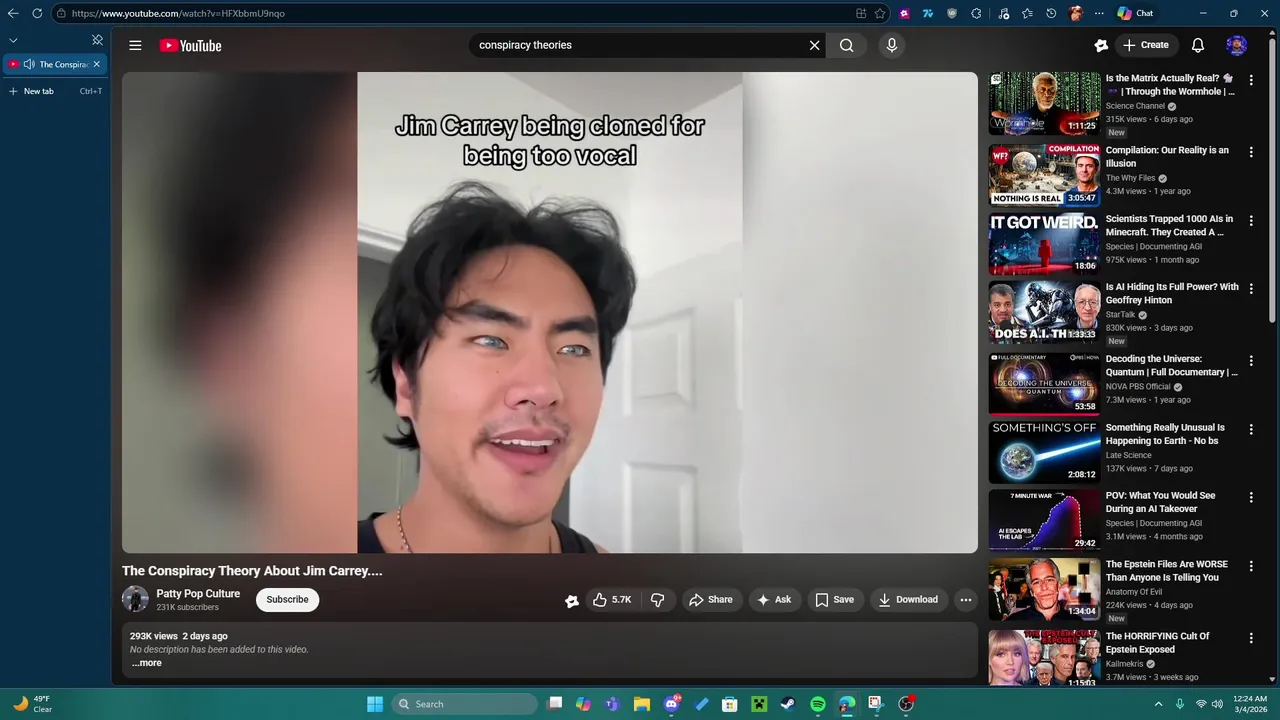Open Discord from the taskbar
The image size is (1280, 720).
[673, 704]
